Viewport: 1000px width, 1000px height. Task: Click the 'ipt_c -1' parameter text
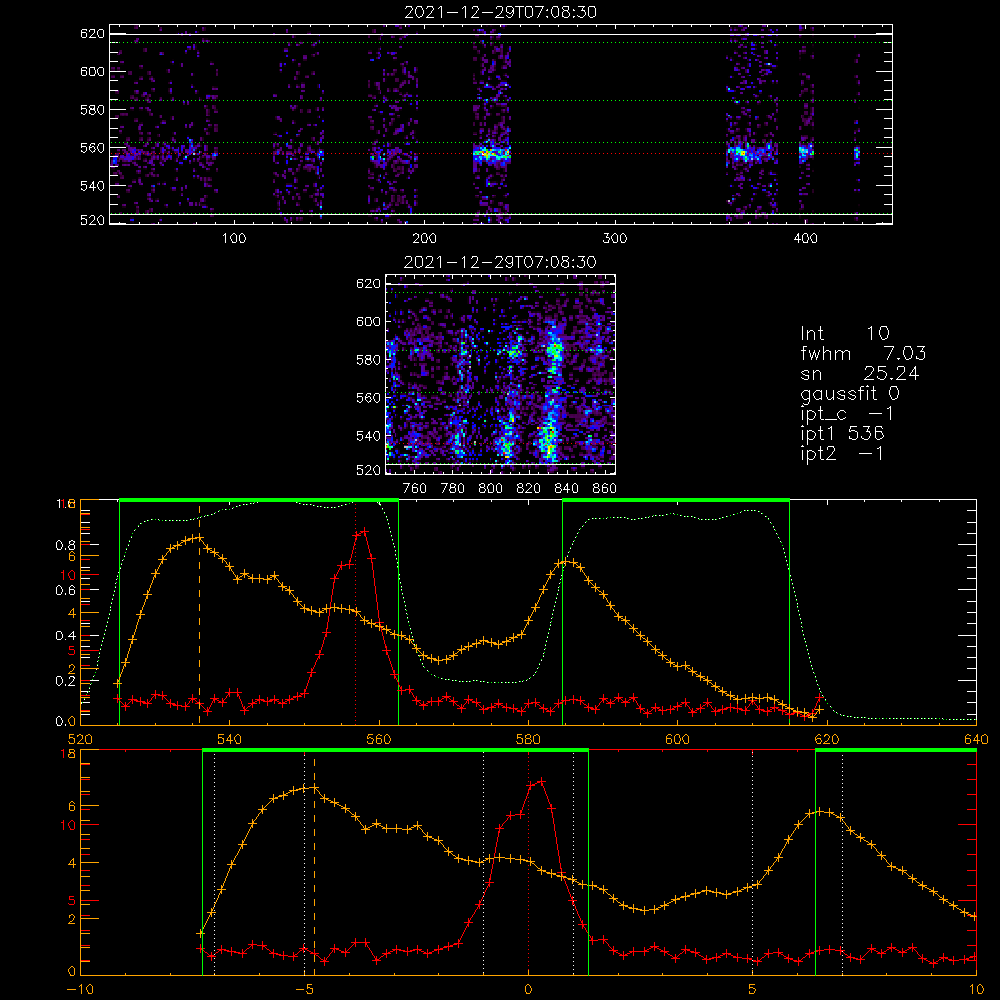pyautogui.click(x=847, y=414)
